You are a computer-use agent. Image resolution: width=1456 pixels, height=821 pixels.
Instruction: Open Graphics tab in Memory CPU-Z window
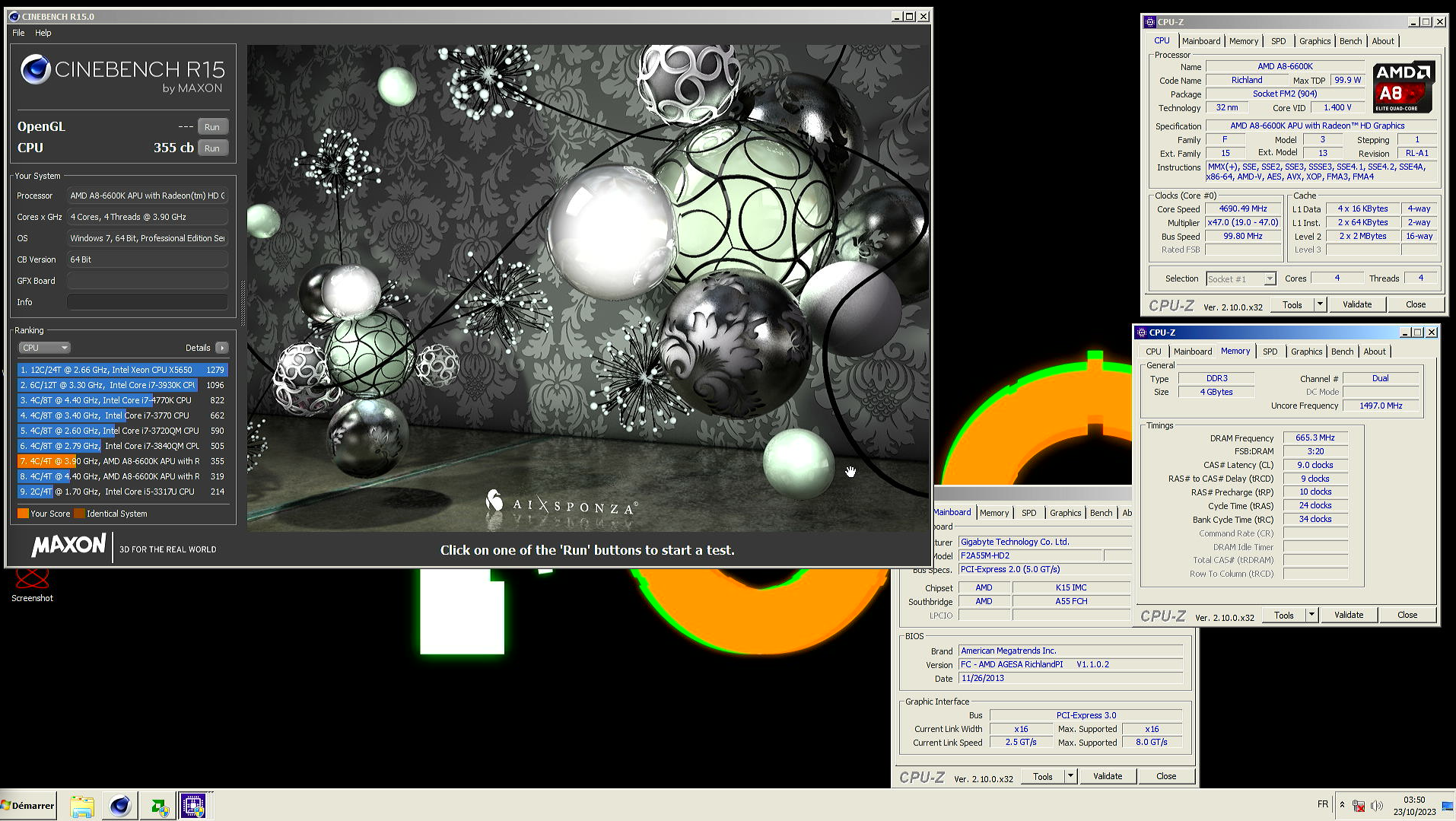(x=1306, y=352)
